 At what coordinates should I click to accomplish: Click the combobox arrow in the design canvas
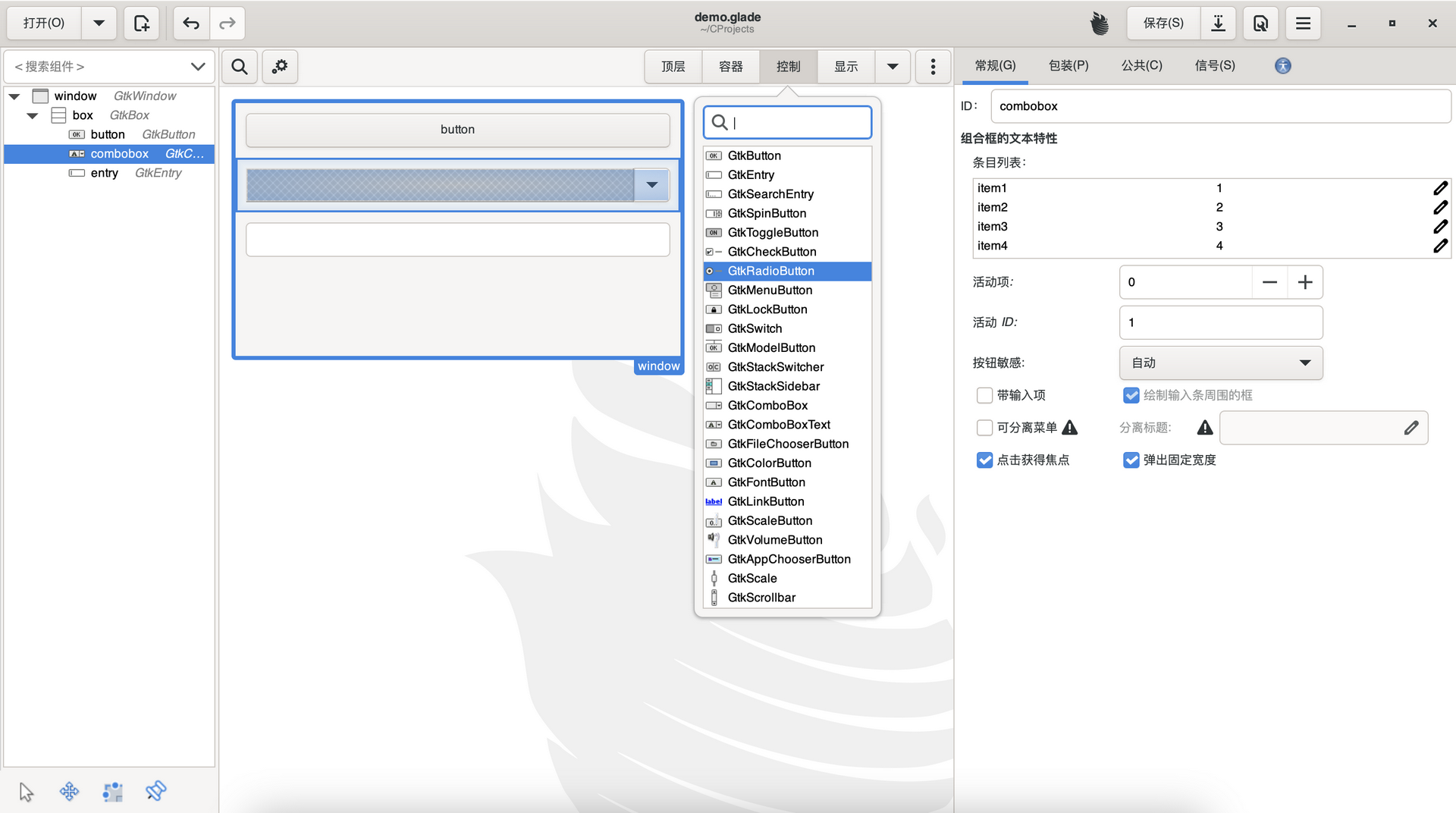tap(651, 185)
